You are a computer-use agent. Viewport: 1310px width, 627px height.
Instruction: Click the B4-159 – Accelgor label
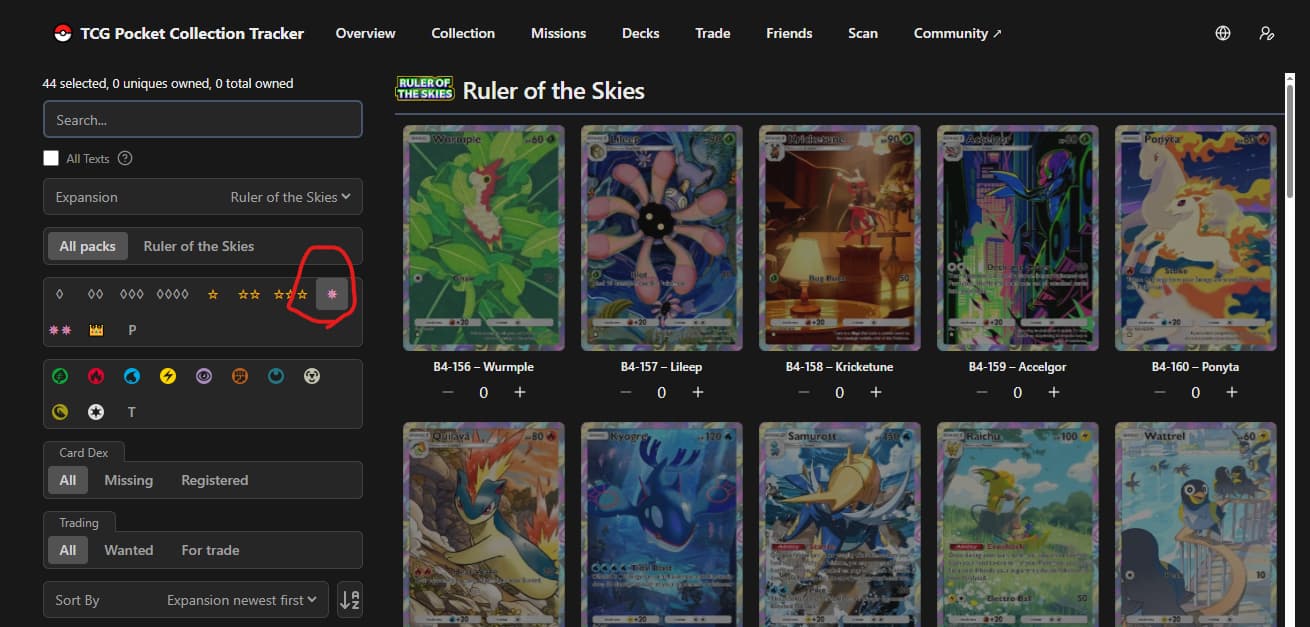coord(1018,367)
